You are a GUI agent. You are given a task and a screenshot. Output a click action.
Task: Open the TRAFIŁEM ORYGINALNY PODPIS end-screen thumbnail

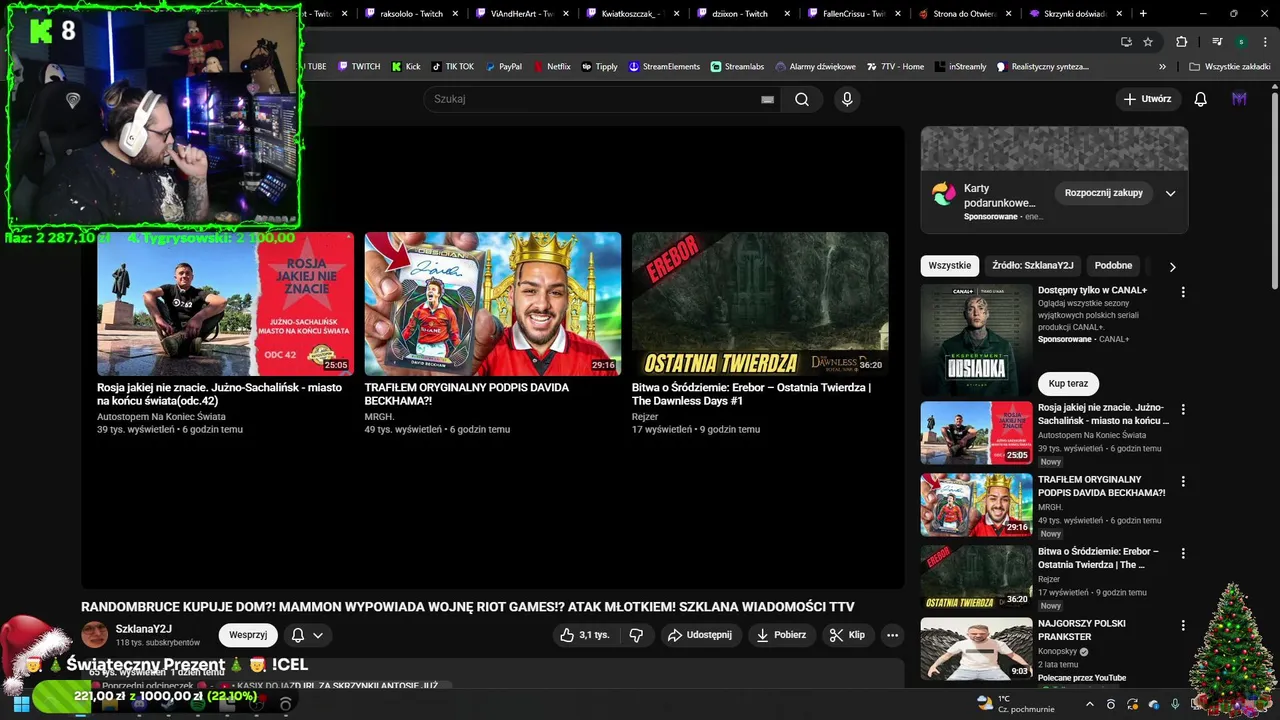pos(493,304)
